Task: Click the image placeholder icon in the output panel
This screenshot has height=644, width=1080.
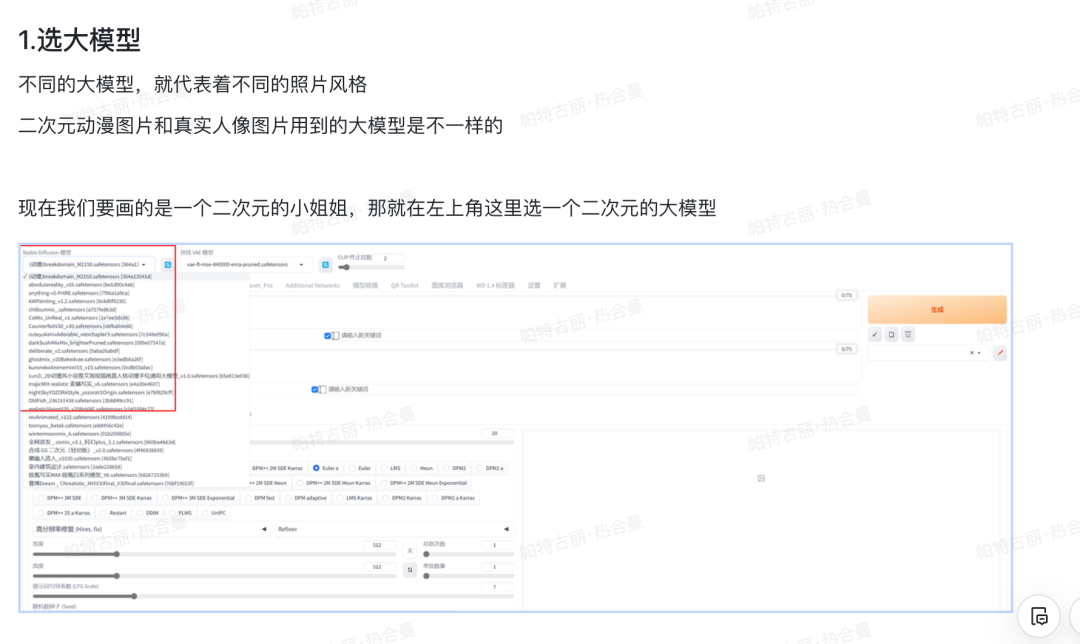Action: (761, 478)
